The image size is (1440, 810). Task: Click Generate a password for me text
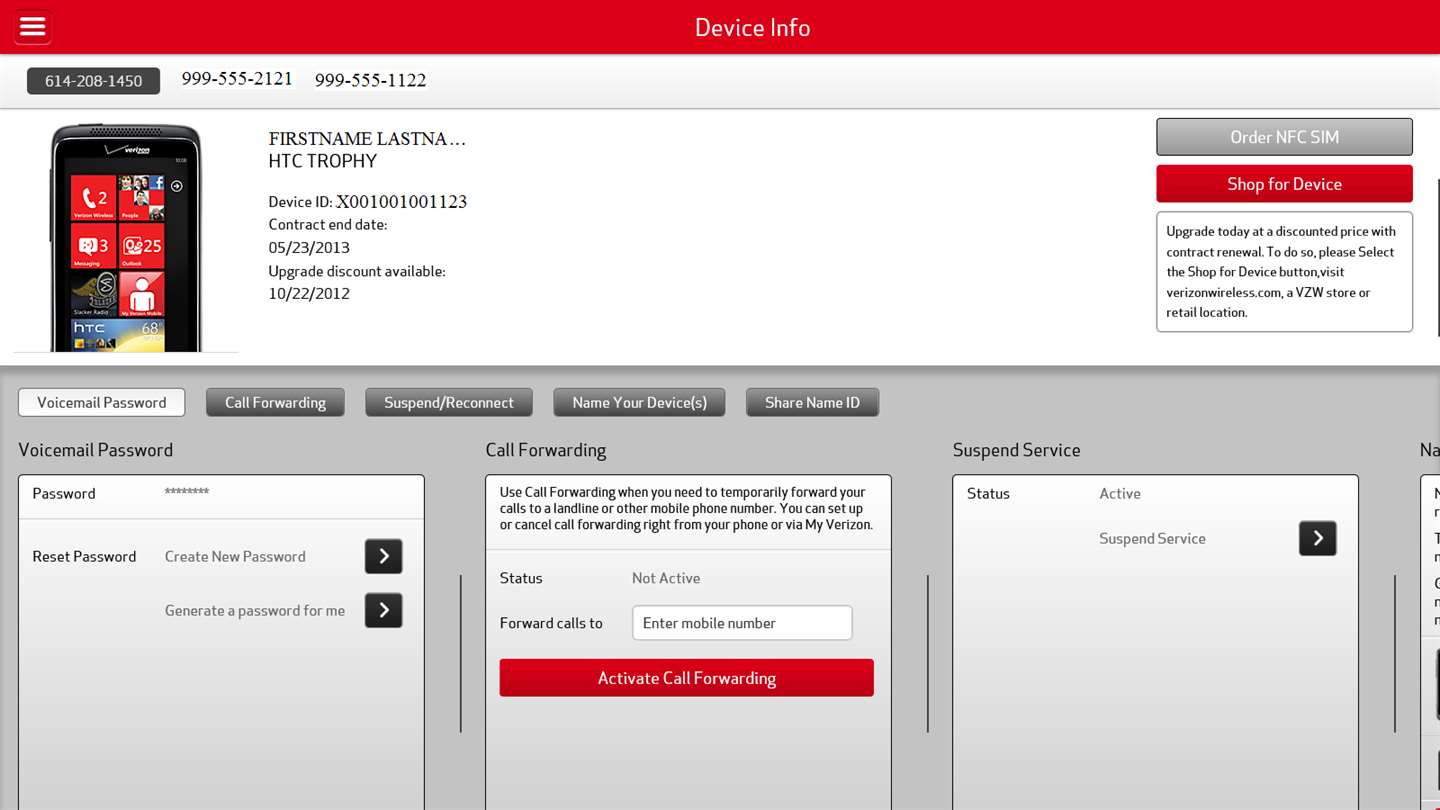[x=255, y=610]
